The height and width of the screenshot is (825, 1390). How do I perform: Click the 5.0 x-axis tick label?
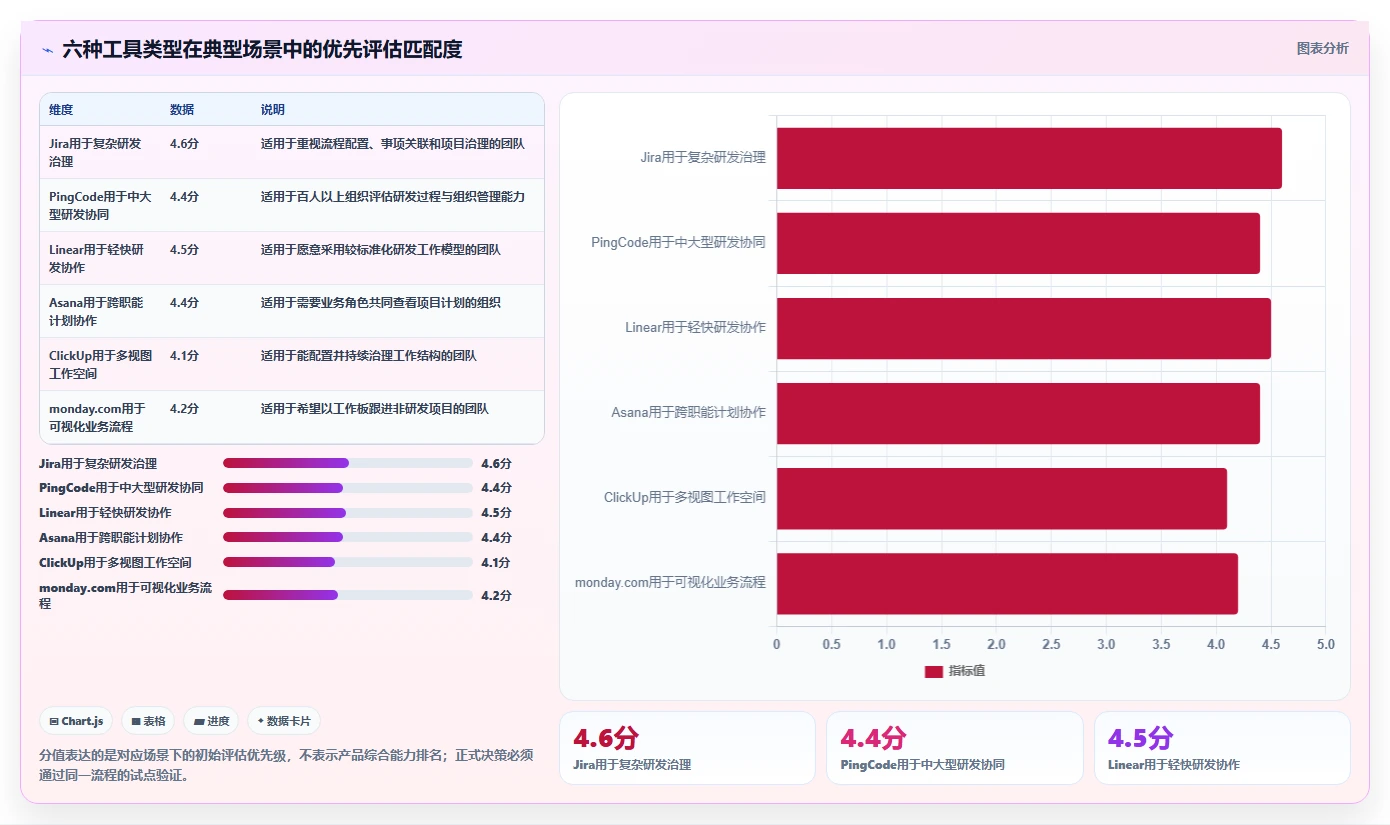(x=1325, y=645)
